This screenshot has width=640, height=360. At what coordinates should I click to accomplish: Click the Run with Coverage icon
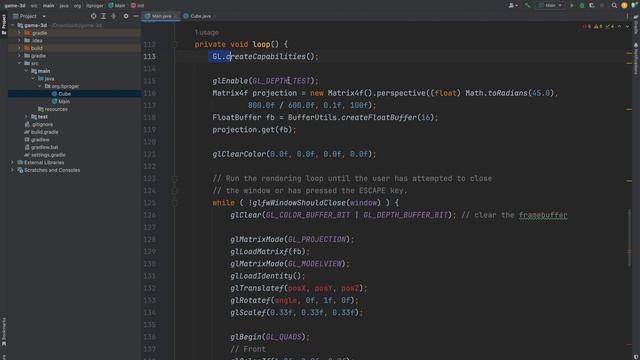592,6
